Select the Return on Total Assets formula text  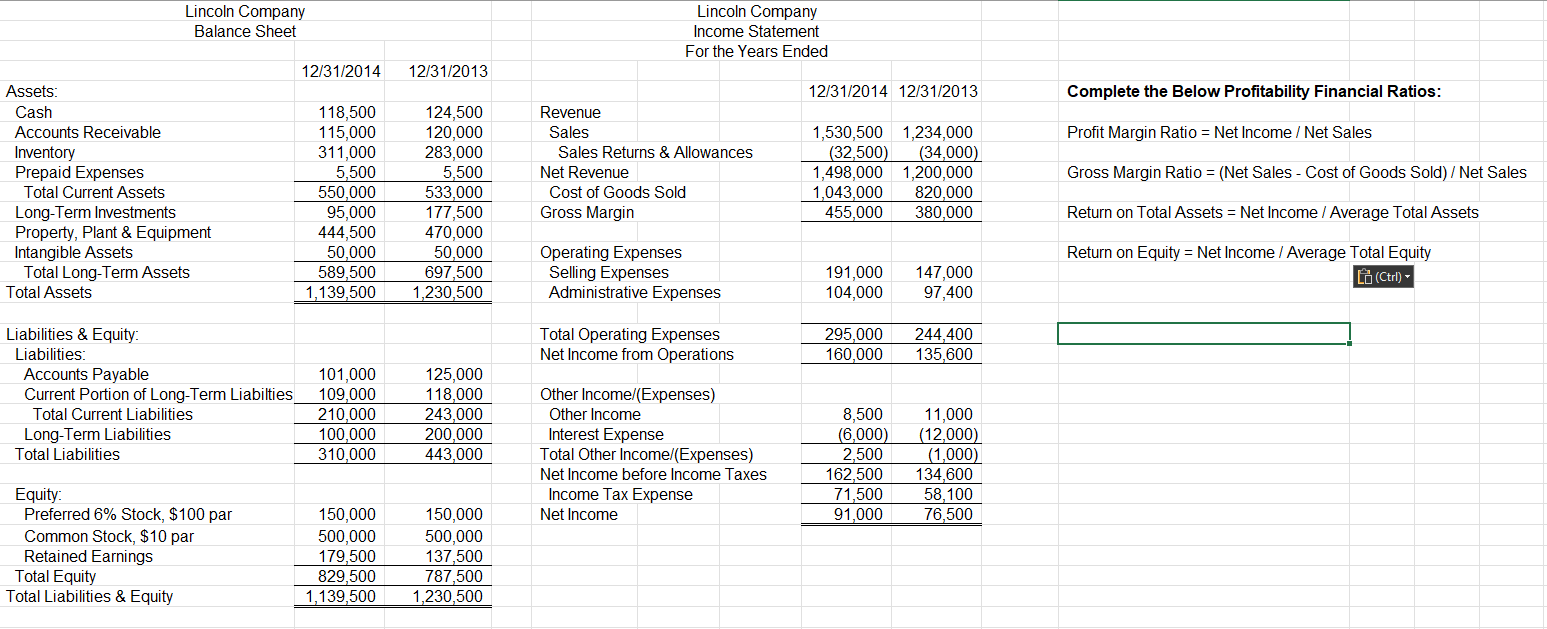tap(1272, 212)
